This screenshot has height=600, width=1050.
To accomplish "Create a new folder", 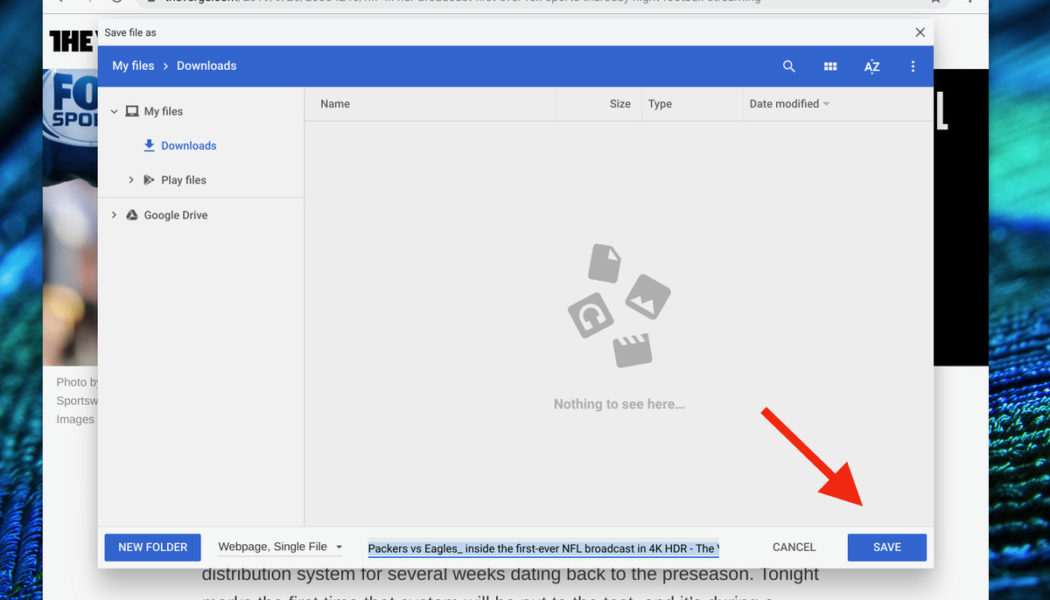I will [152, 547].
